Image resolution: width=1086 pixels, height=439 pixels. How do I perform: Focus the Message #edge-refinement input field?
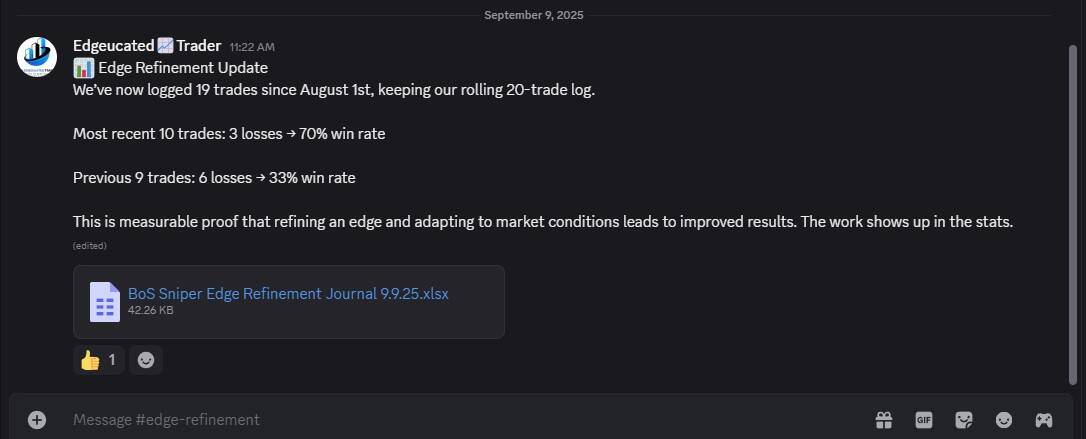(x=400, y=420)
